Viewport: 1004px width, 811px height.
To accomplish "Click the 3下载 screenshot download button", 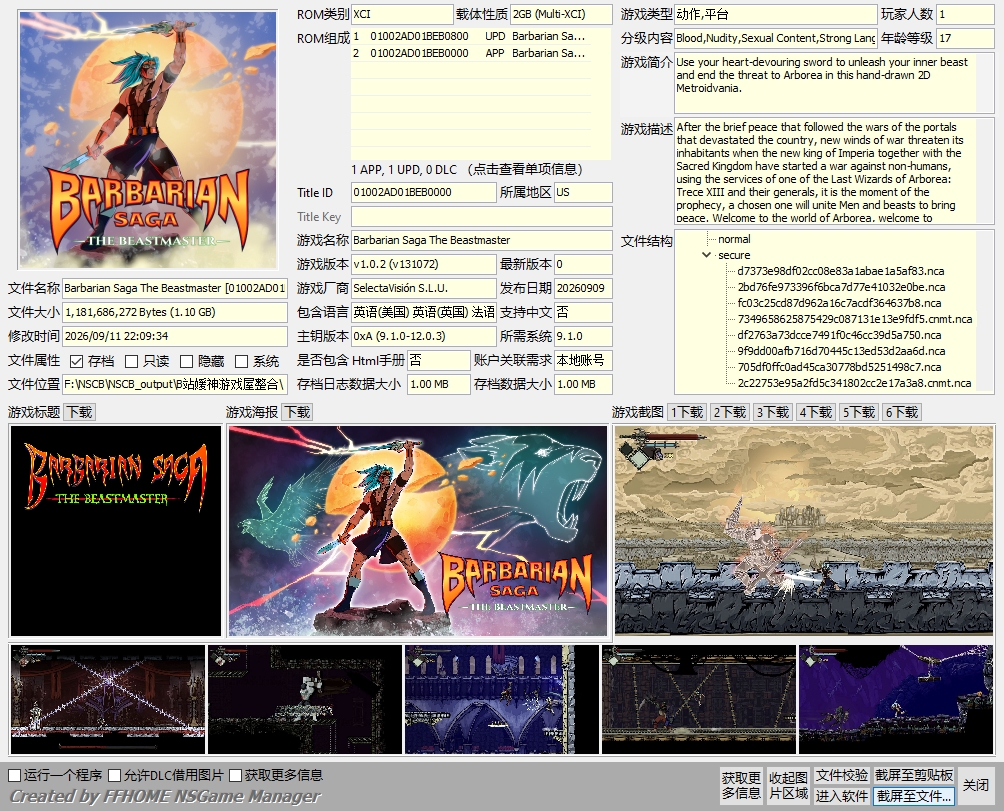I will click(773, 412).
